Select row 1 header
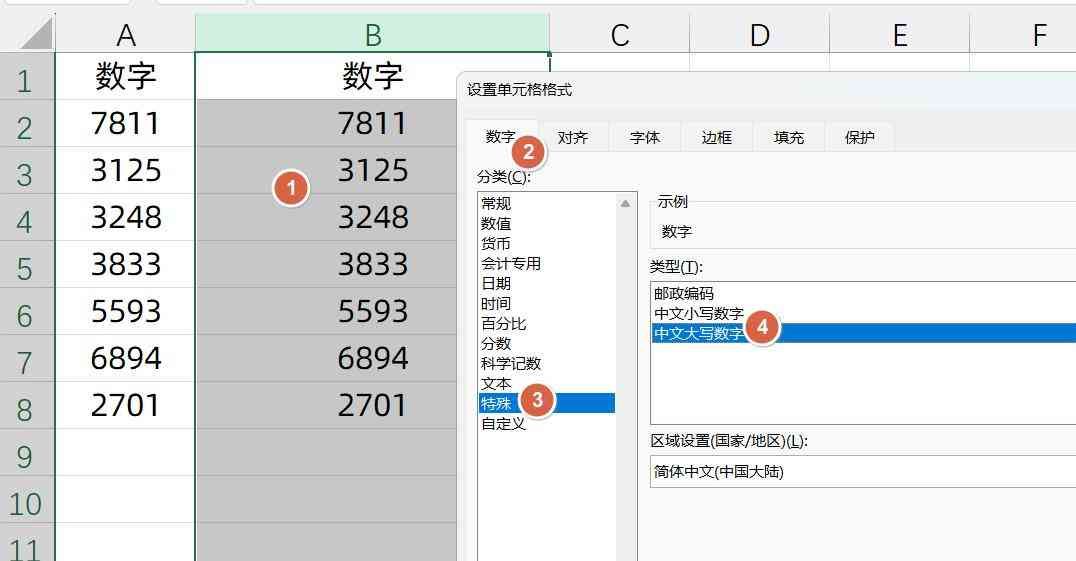1076x561 pixels. click(27, 77)
